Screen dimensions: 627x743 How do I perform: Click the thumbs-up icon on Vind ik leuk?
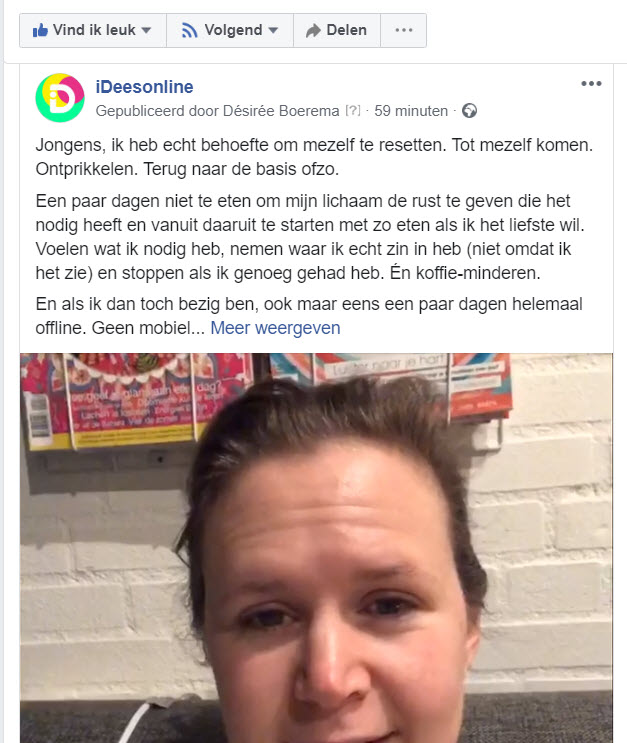point(40,30)
